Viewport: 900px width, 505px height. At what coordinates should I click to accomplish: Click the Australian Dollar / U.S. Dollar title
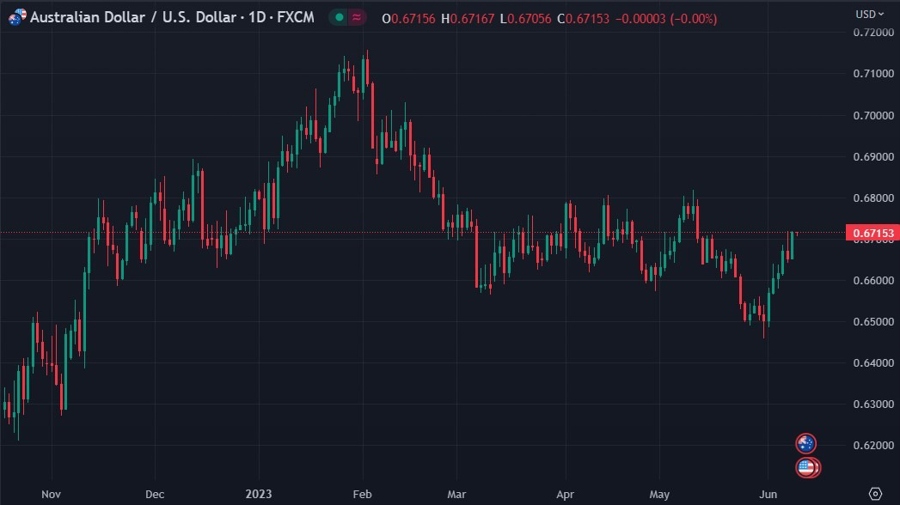[x=133, y=17]
